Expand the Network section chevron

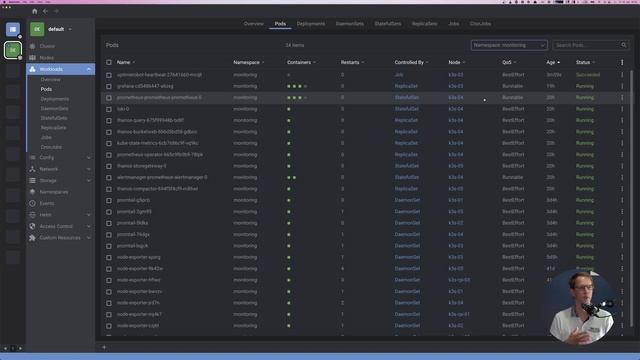[89, 169]
